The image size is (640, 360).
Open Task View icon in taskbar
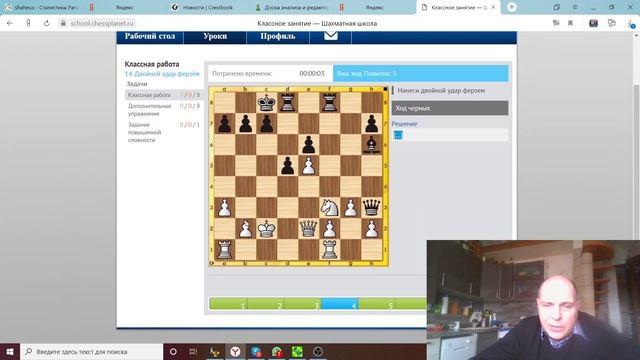(193, 351)
